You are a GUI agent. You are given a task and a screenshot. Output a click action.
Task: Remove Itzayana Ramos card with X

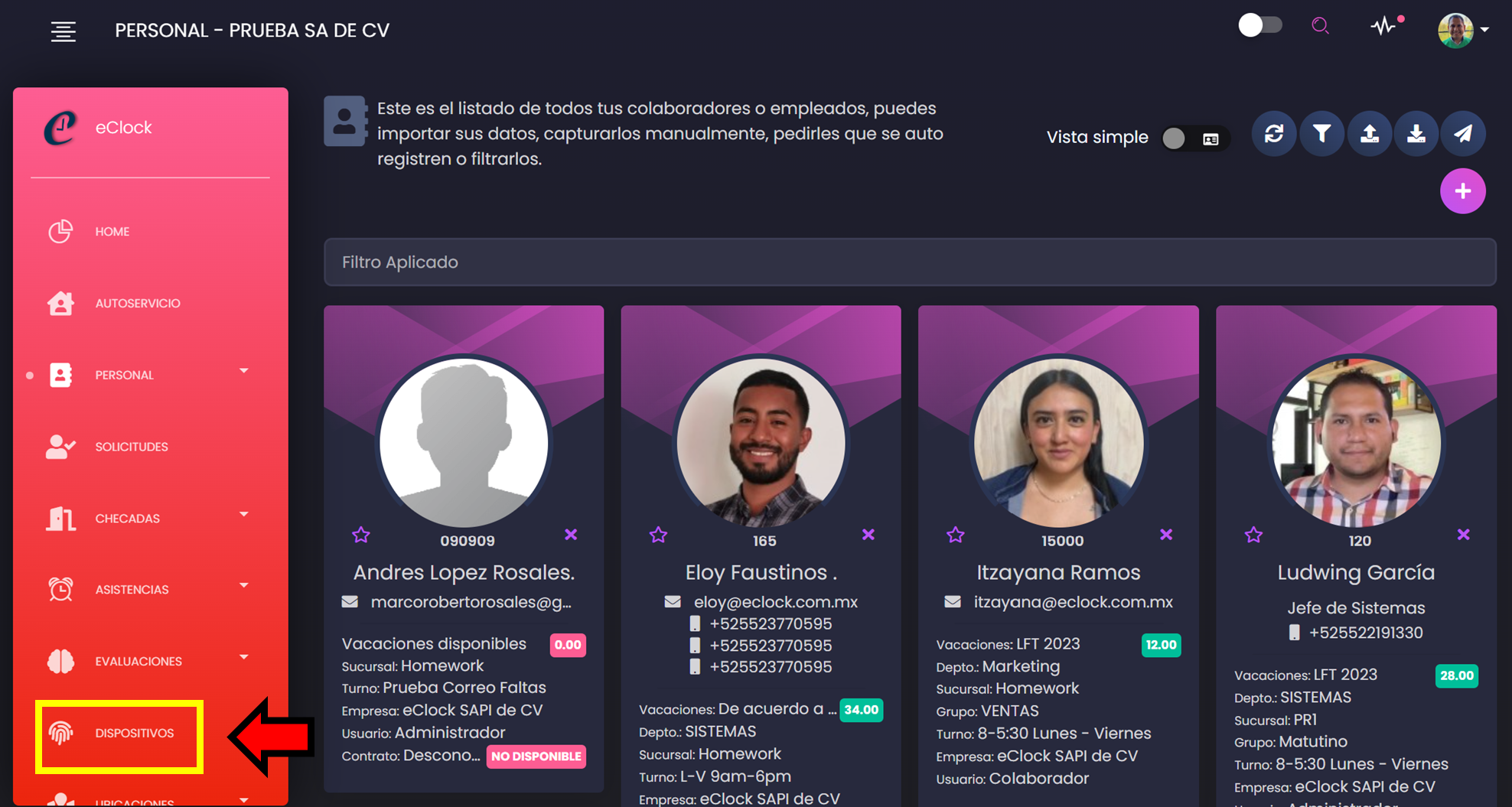[x=1165, y=535]
